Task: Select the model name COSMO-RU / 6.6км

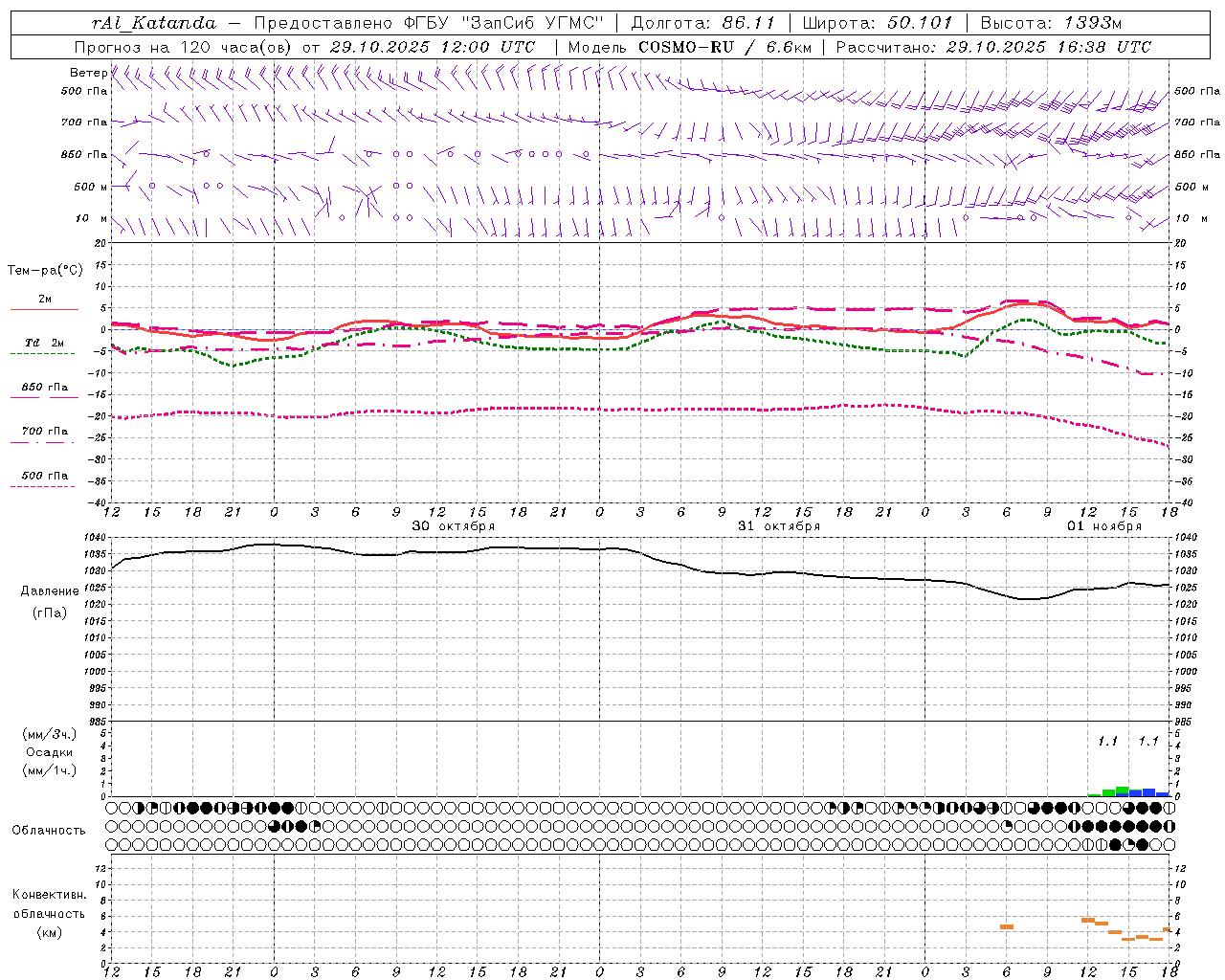Action: coord(725,47)
